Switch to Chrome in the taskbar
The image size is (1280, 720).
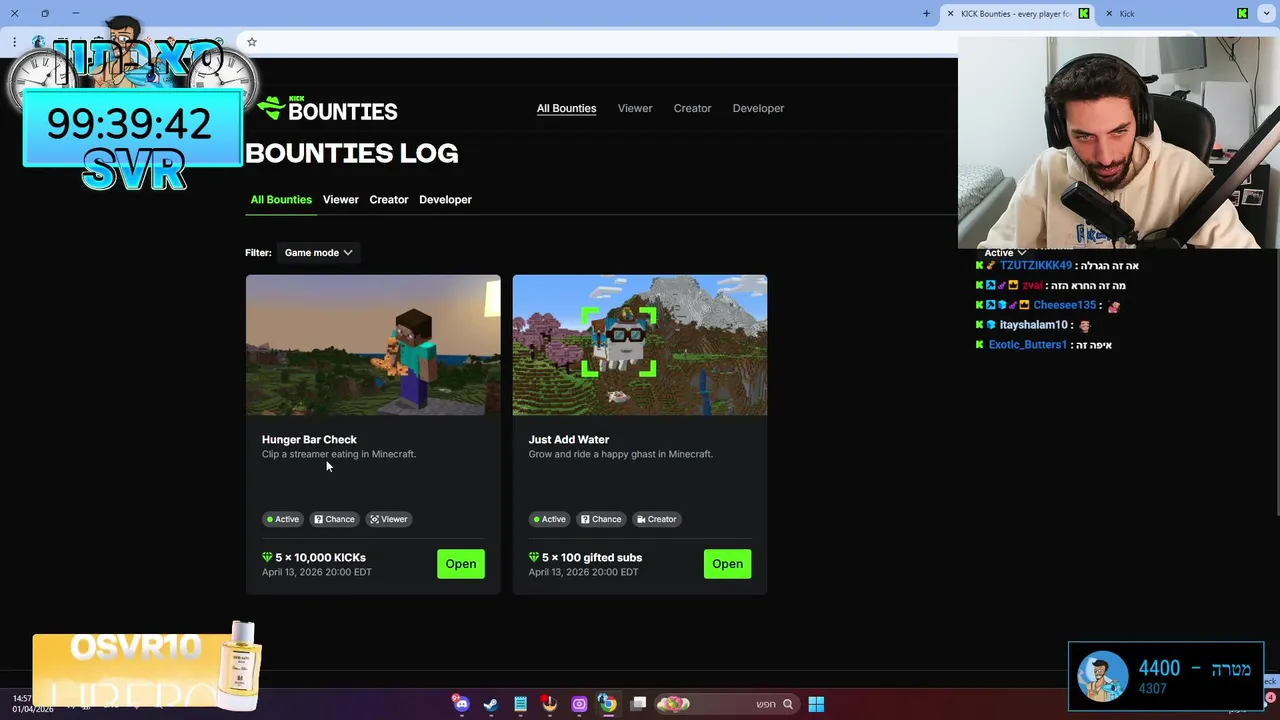coord(608,704)
